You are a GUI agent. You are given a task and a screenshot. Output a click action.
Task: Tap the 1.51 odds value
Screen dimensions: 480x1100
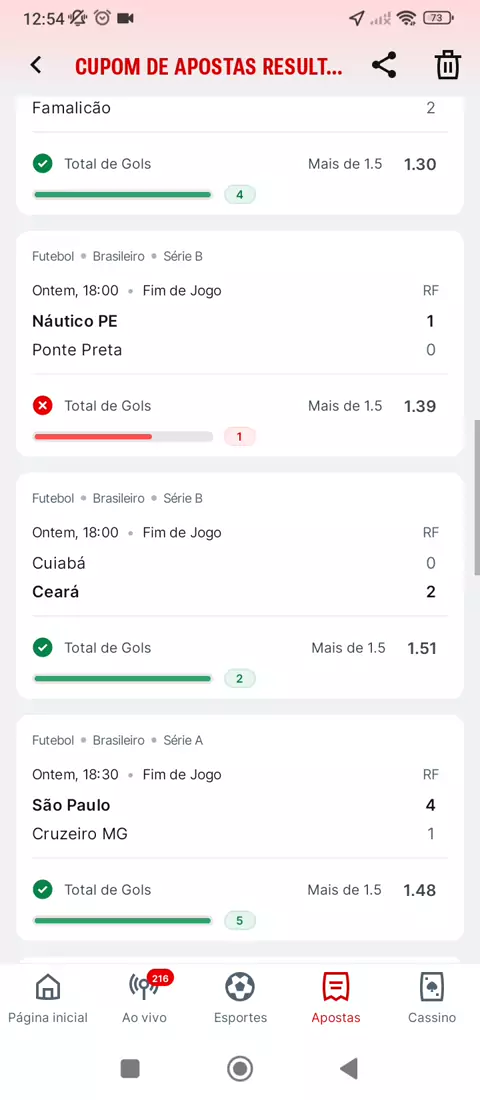pyautogui.click(x=422, y=648)
